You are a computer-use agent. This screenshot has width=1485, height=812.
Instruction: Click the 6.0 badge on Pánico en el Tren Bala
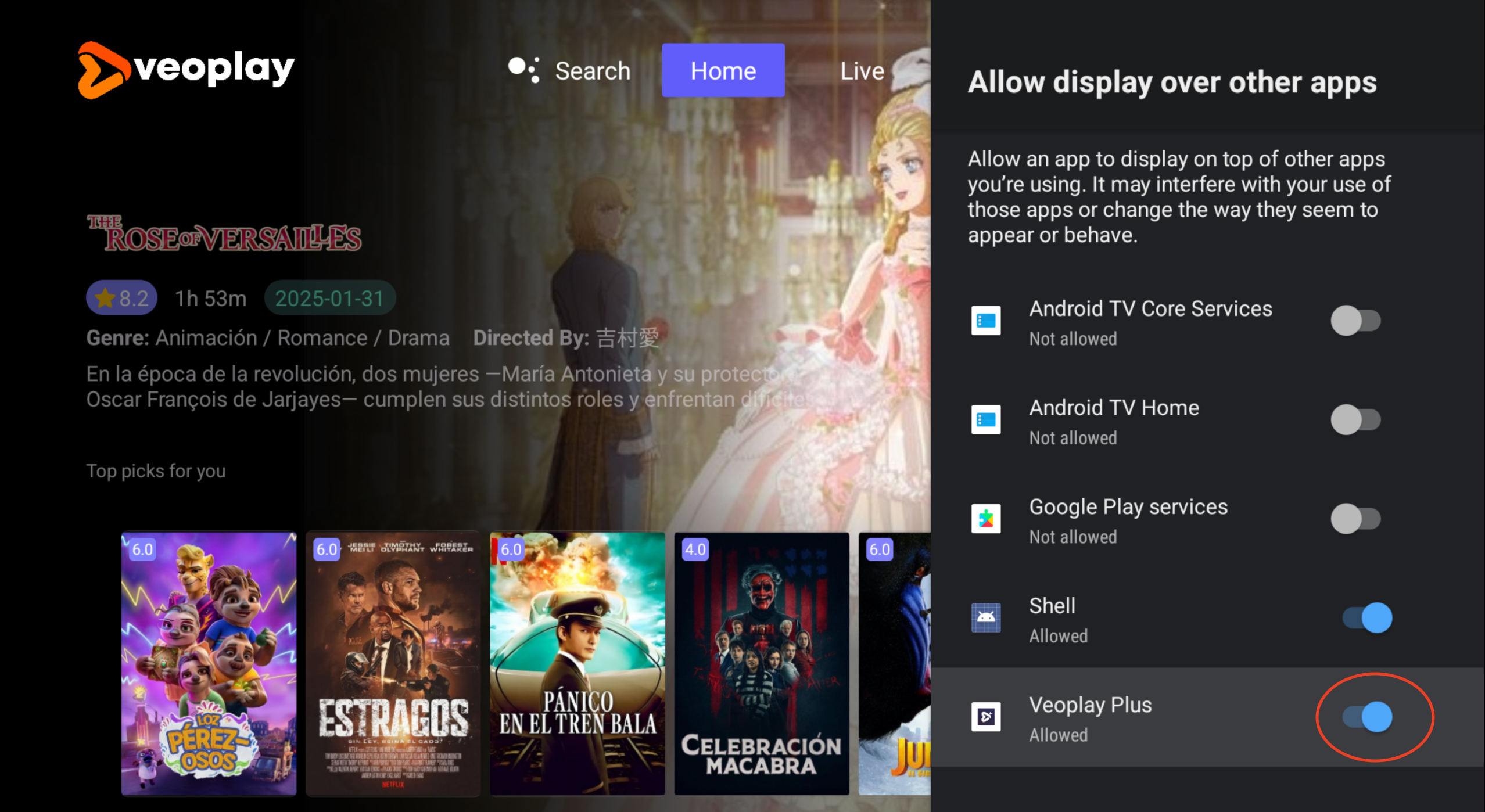click(511, 549)
